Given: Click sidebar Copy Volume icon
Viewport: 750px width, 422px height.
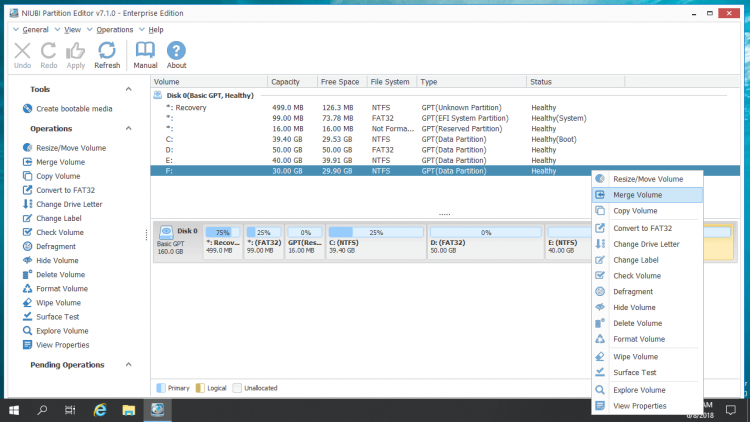Looking at the screenshot, I should (x=27, y=176).
